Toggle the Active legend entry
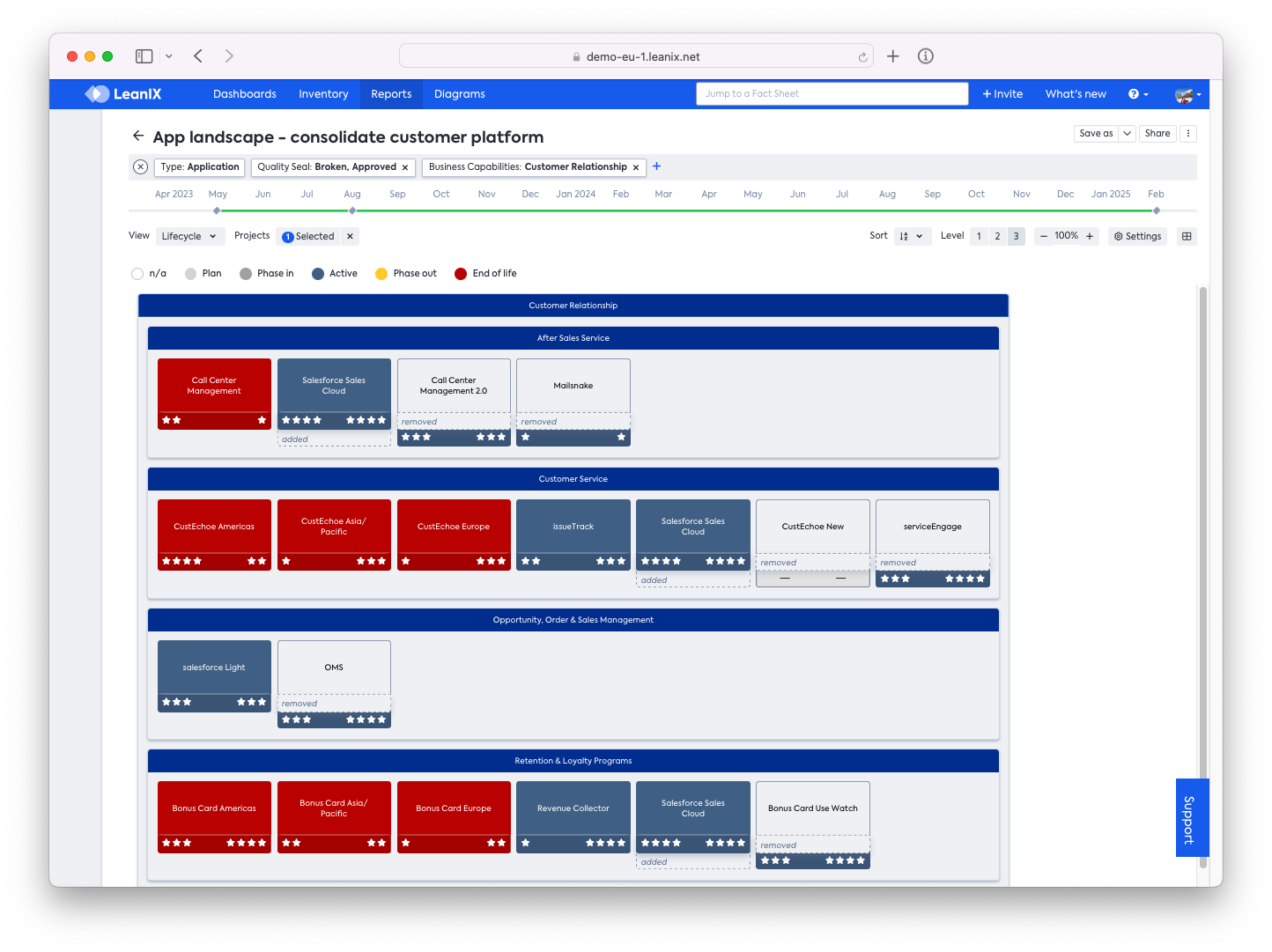1272x952 pixels. pos(335,274)
